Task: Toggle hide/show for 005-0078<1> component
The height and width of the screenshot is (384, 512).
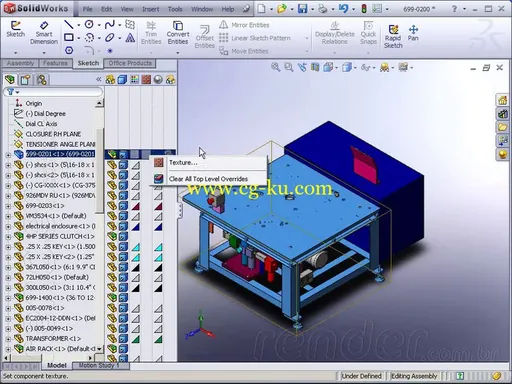Action: (112, 308)
